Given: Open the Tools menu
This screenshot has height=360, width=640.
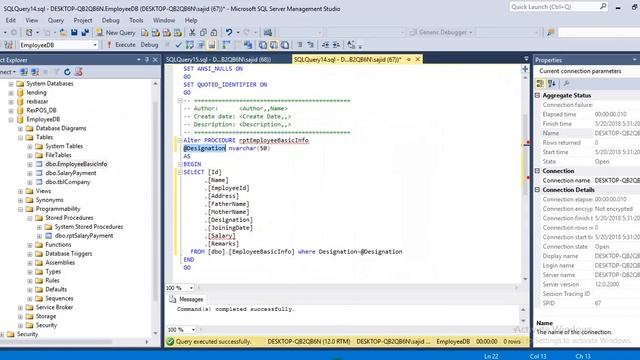Looking at the screenshot, I should (x=136, y=20).
